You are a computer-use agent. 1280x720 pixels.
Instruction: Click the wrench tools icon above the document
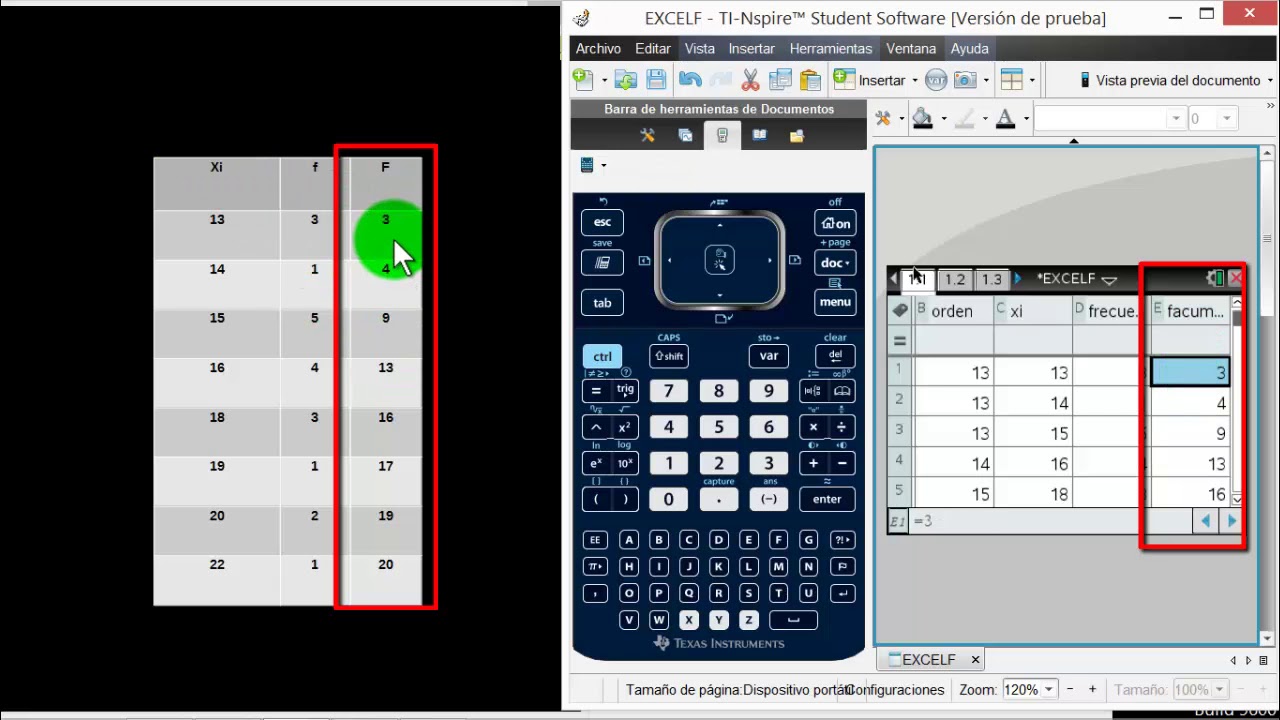coord(882,119)
